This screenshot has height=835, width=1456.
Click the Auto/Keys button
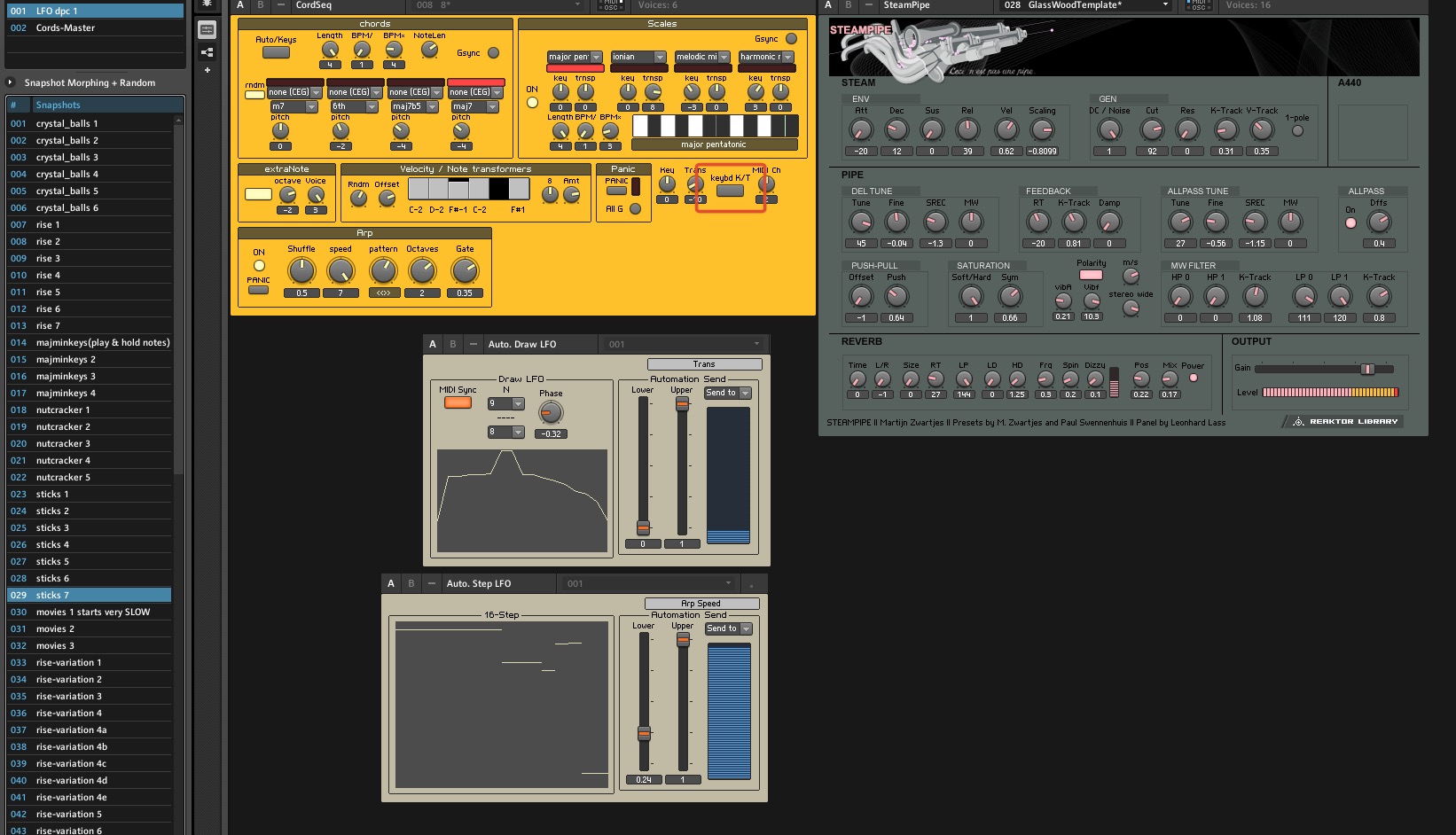coord(276,52)
